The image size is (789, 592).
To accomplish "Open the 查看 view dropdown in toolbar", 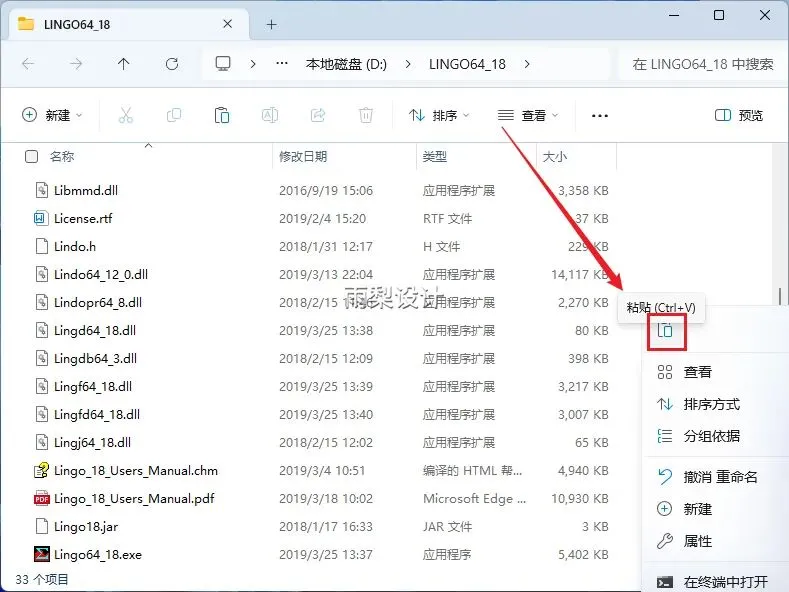I will coord(528,115).
